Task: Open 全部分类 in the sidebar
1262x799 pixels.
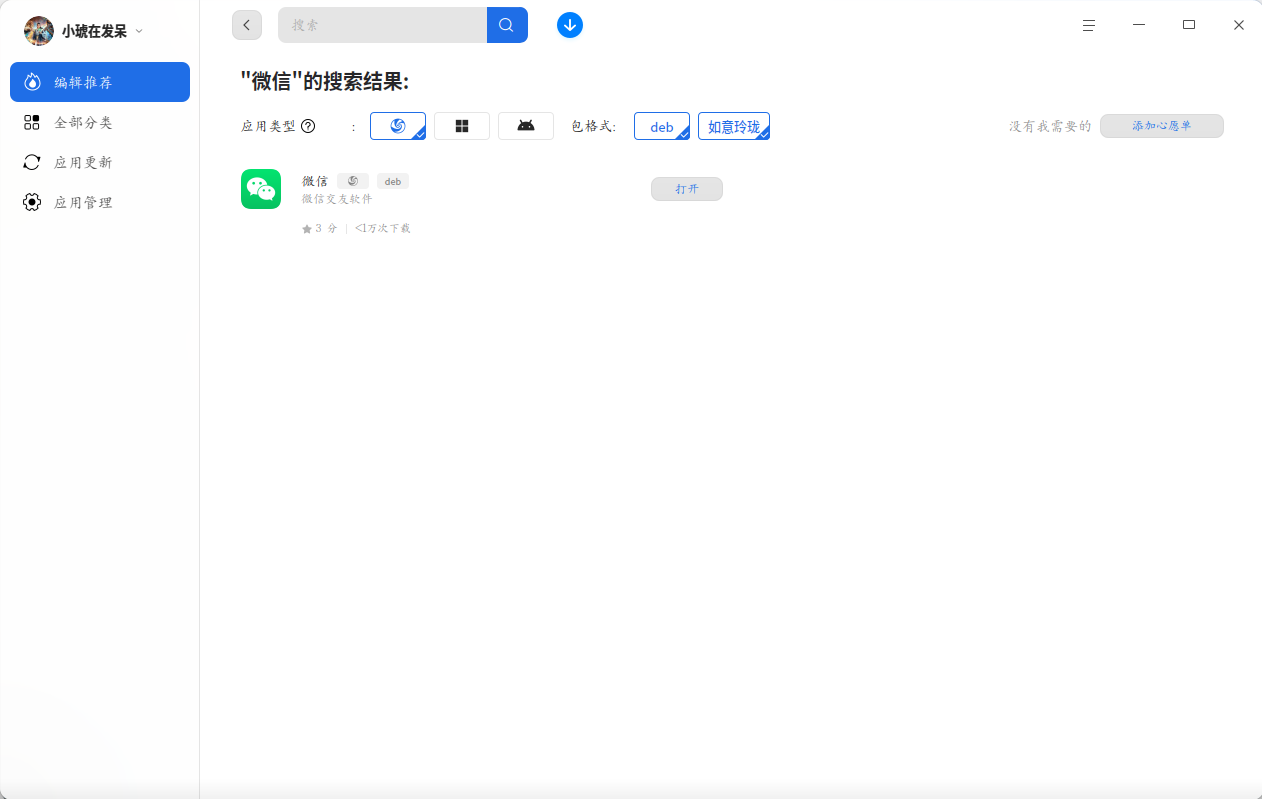Action: [x=100, y=122]
